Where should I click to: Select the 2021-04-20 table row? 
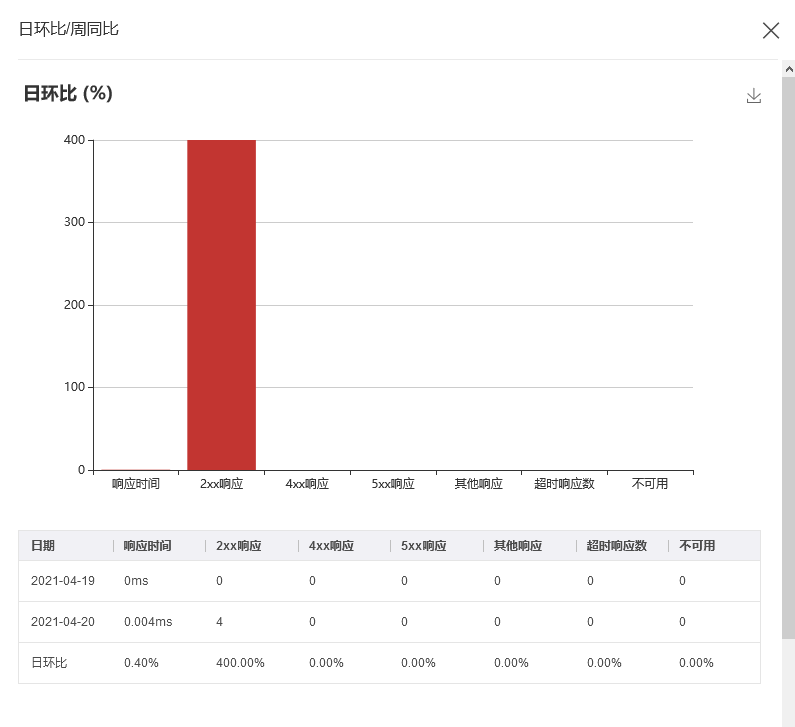[x=389, y=622]
